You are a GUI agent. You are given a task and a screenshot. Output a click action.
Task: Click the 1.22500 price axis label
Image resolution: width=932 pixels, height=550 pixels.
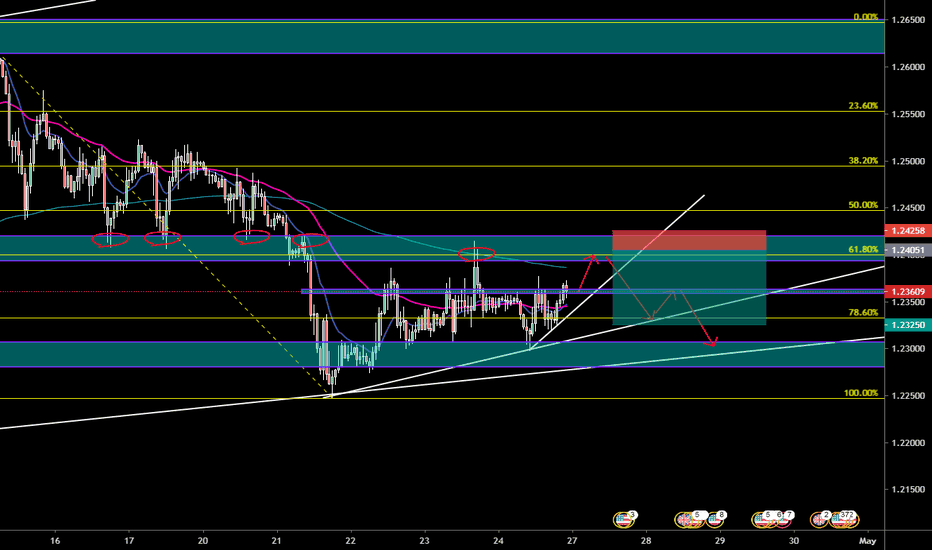tap(908, 396)
